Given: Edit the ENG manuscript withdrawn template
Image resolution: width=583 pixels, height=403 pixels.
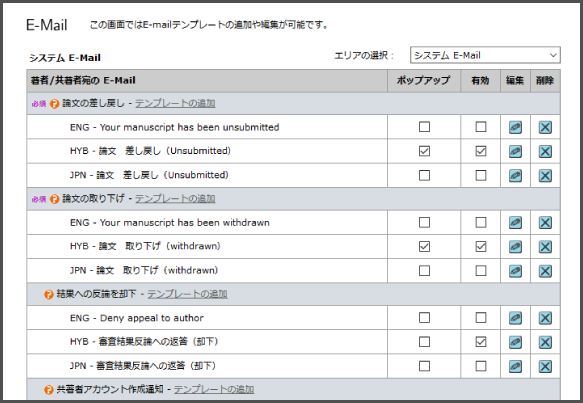Looking at the screenshot, I should click(x=515, y=223).
